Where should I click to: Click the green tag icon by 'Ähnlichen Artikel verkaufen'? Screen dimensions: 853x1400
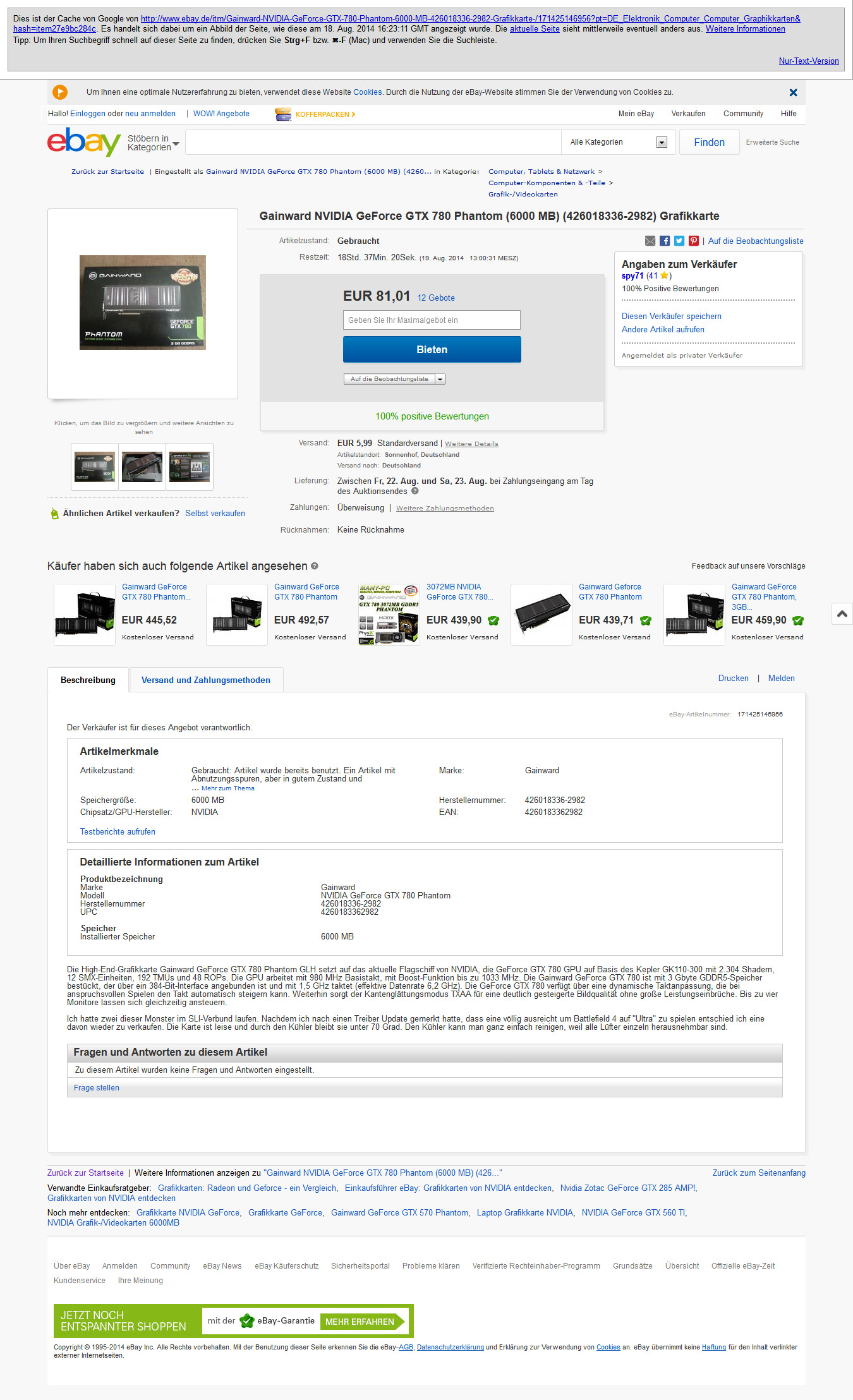pos(54,514)
